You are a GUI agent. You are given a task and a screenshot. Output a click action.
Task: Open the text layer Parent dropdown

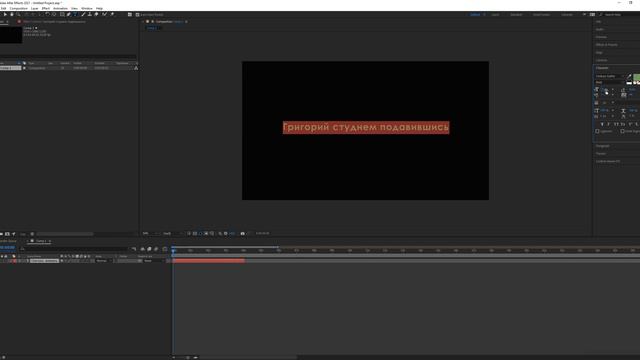154,261
